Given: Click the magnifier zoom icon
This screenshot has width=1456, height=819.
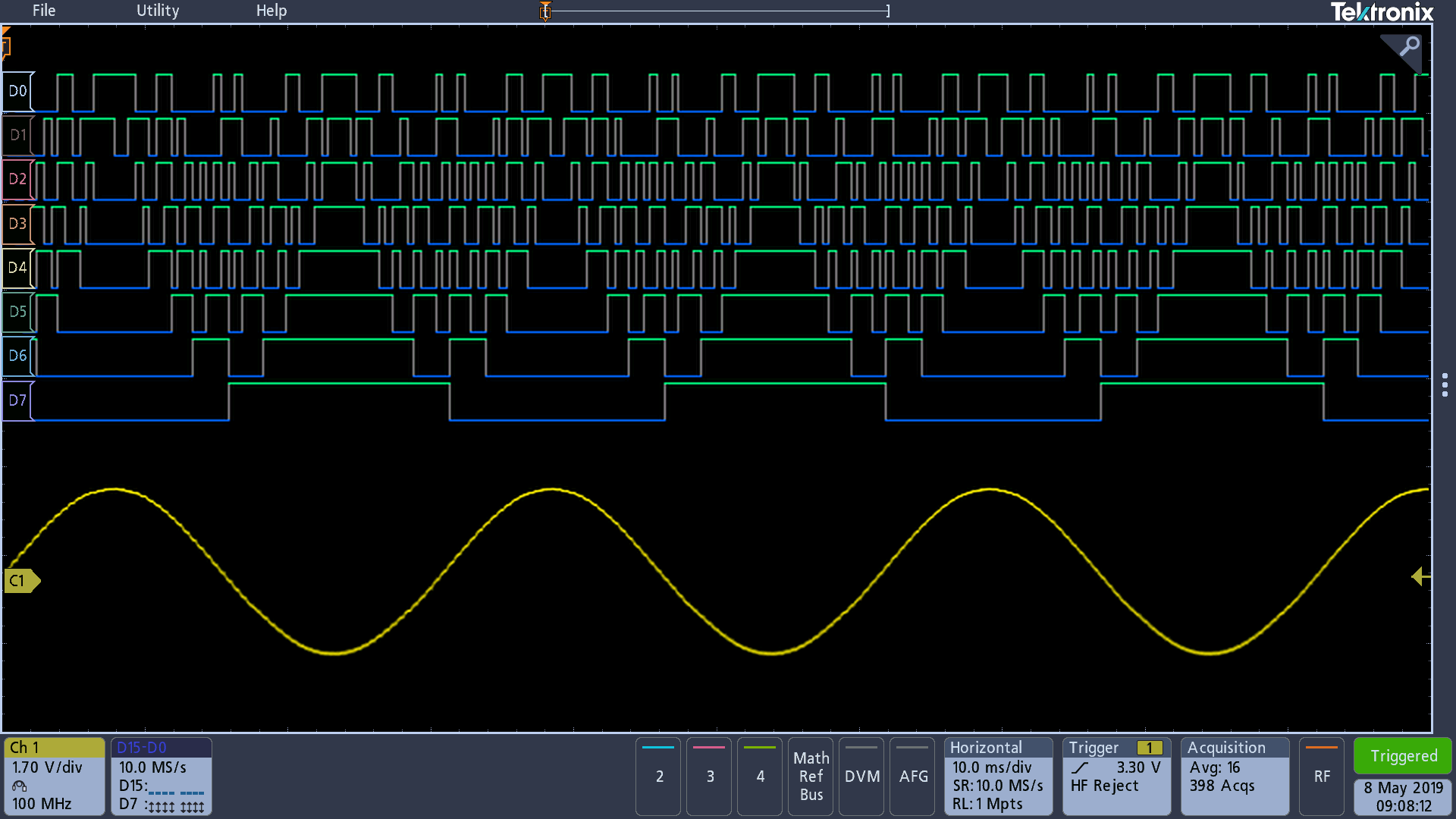Looking at the screenshot, I should coord(1409,47).
